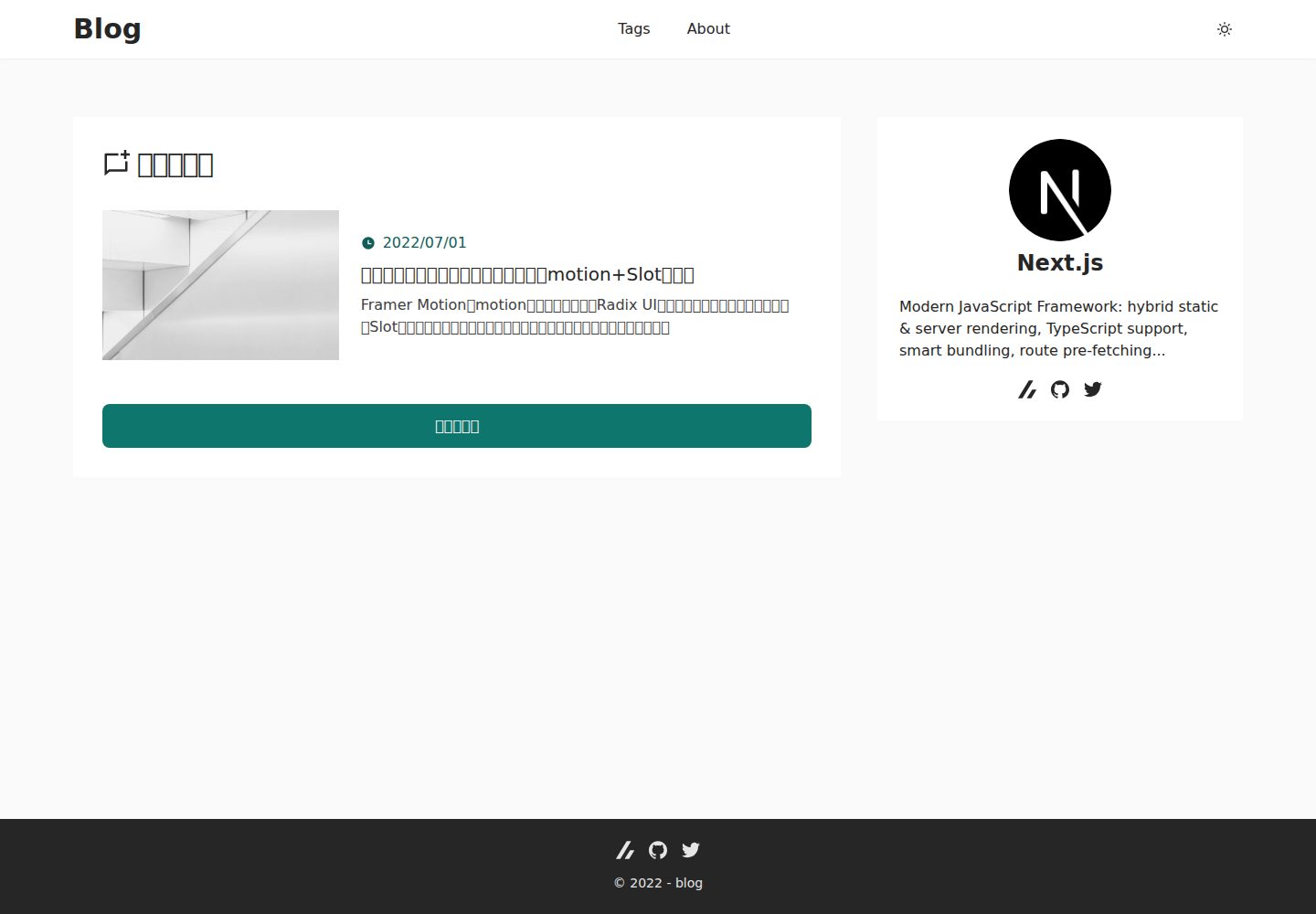The width and height of the screenshot is (1316, 914).
Task: Open the About page in the header
Action: click(708, 29)
